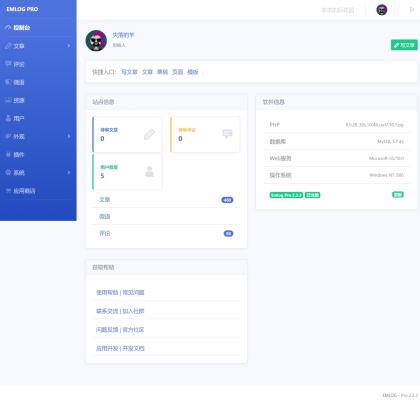420x404 pixels.
Task: Expand the 系统 submenu arrow in sidebar
Action: [69, 172]
